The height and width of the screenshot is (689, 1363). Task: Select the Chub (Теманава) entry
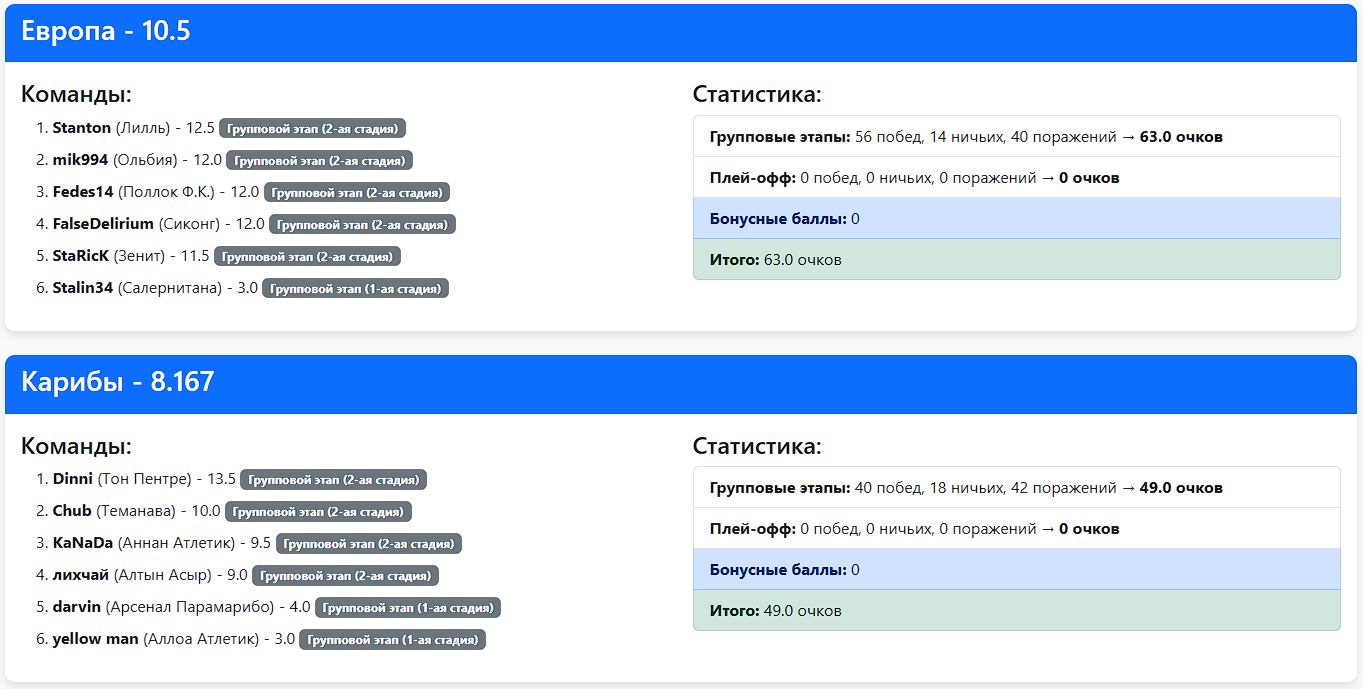tap(224, 511)
